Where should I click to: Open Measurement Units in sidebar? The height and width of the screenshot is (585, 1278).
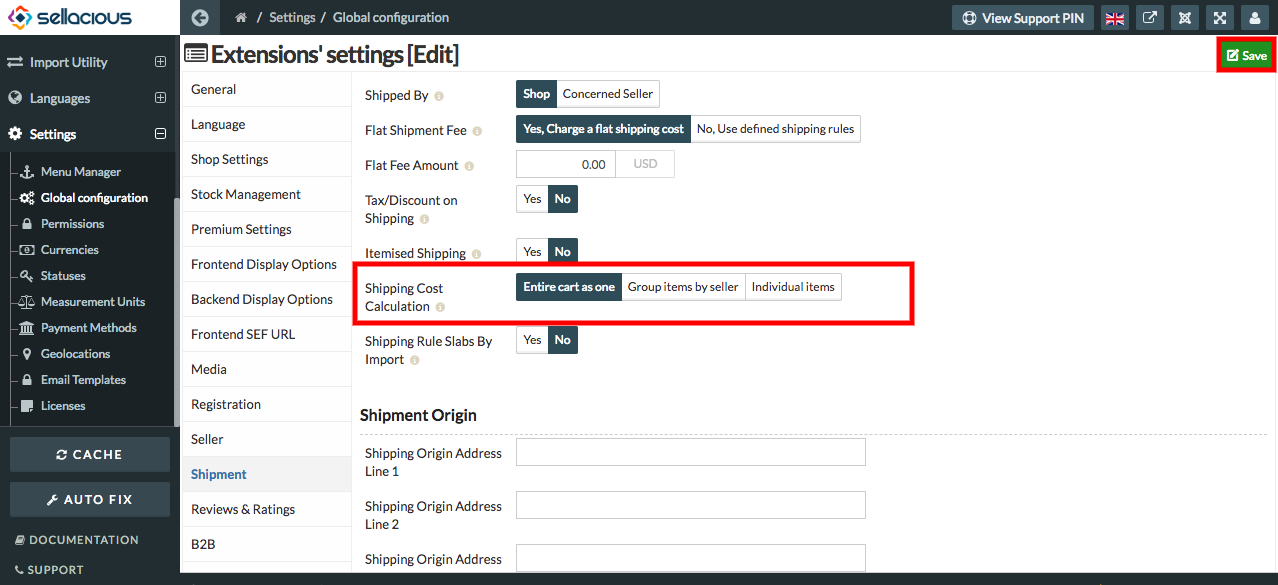pyautogui.click(x=93, y=302)
